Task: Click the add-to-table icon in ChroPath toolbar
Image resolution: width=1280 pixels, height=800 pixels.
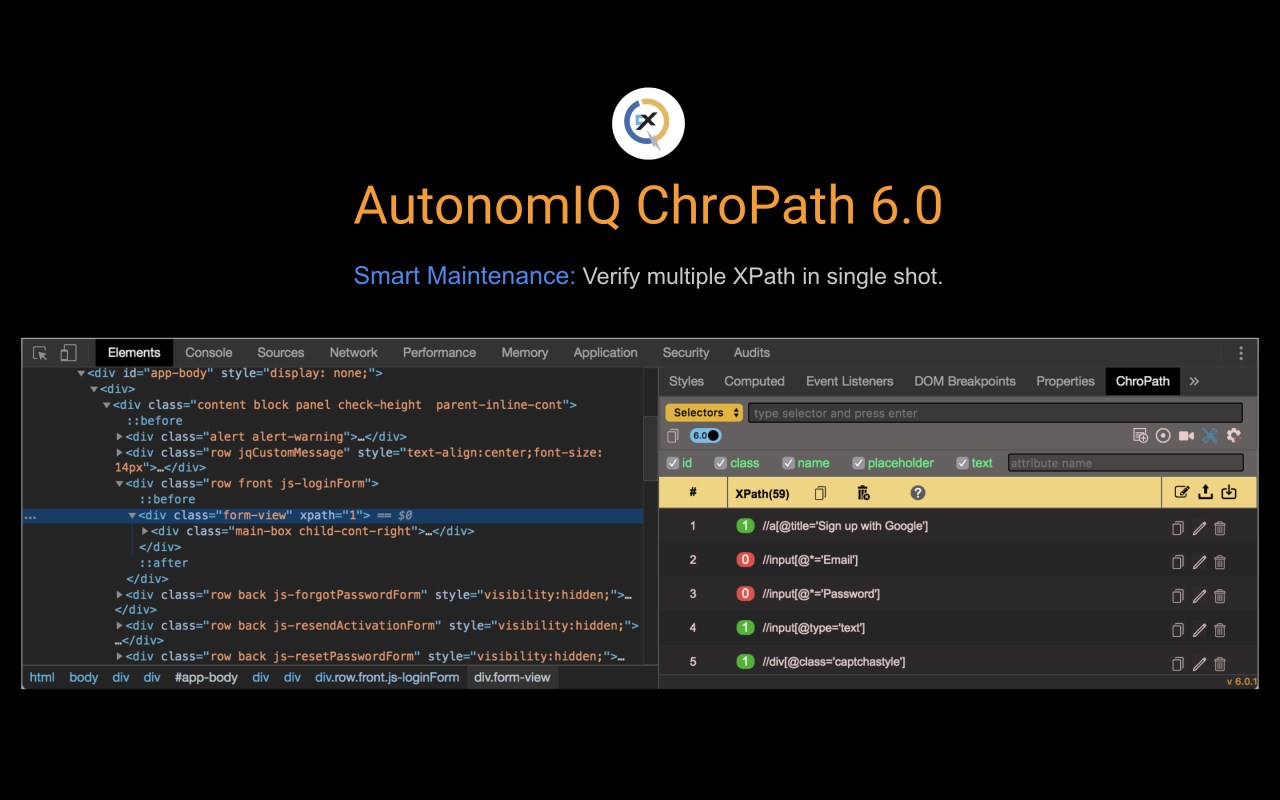Action: 1140,436
